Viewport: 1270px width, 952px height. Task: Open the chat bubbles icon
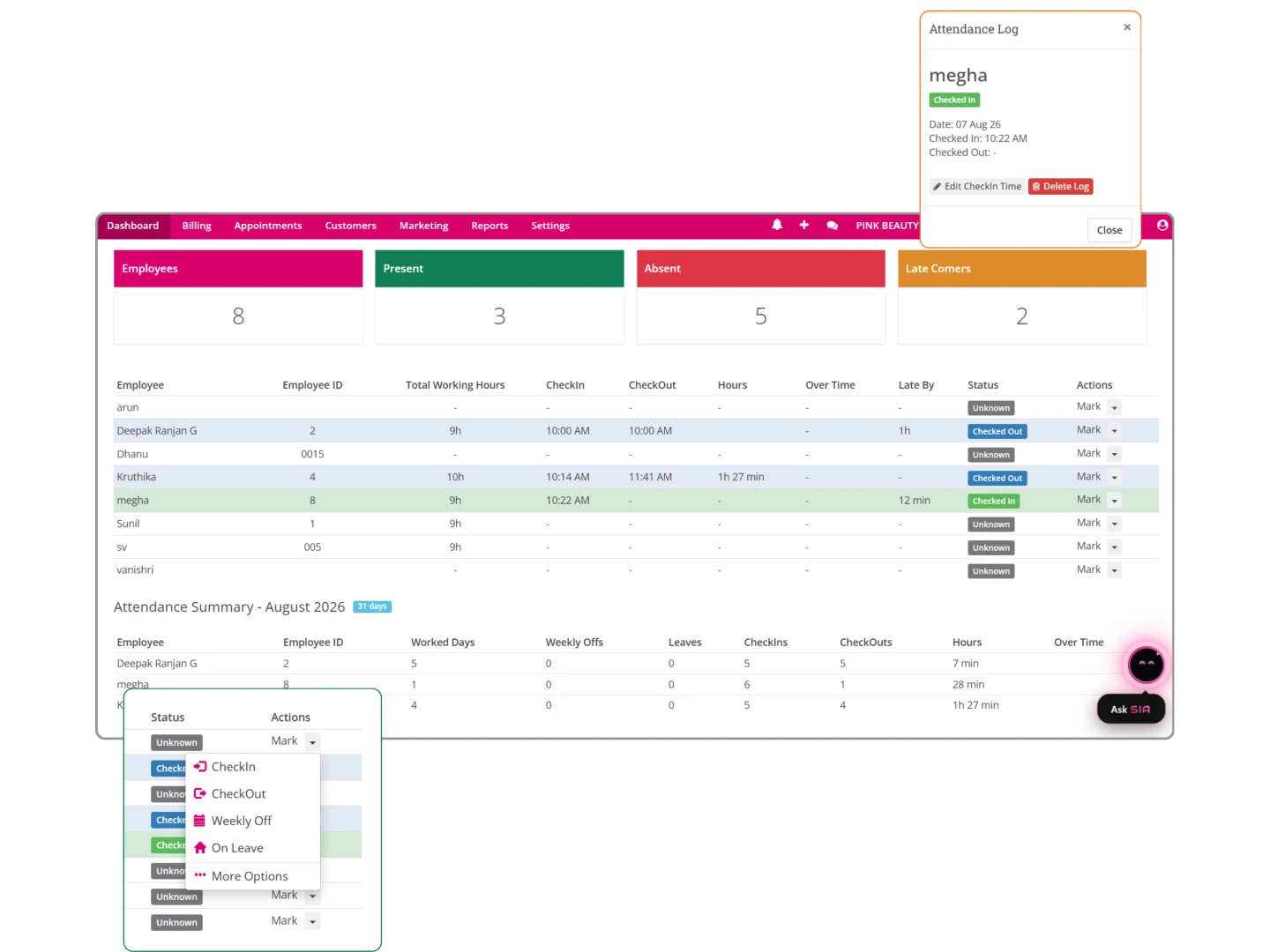click(832, 226)
